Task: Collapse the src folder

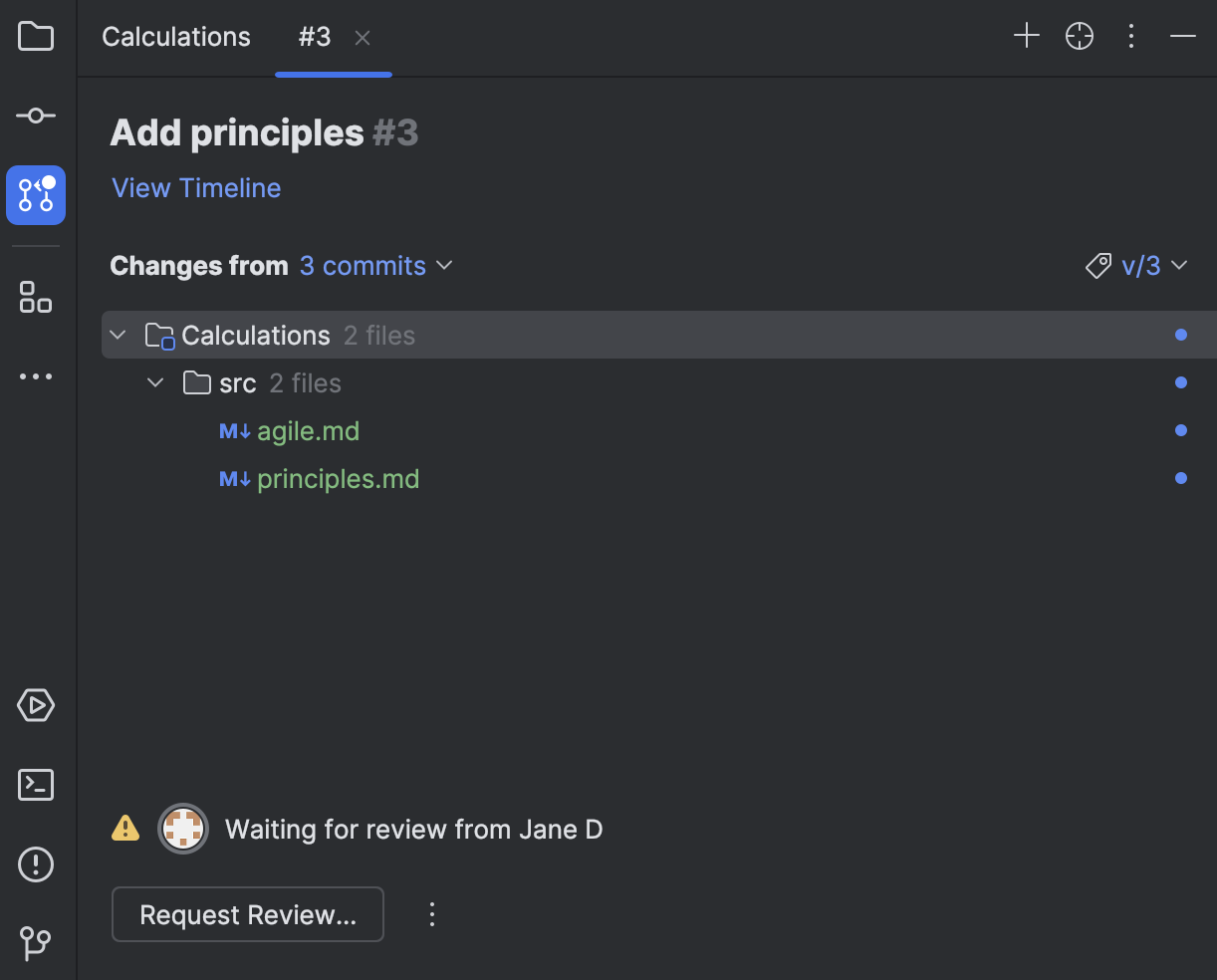Action: 154,382
